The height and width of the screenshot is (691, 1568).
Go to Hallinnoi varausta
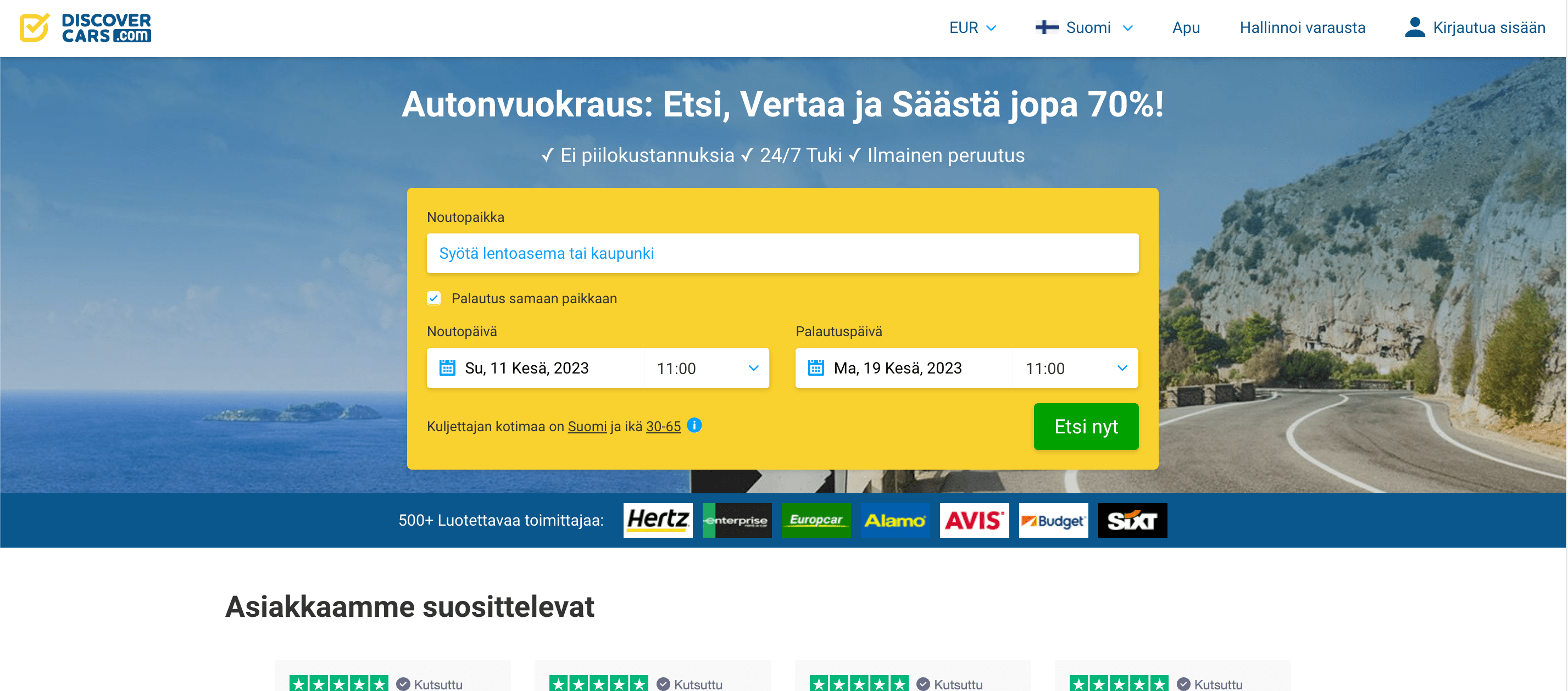point(1302,28)
